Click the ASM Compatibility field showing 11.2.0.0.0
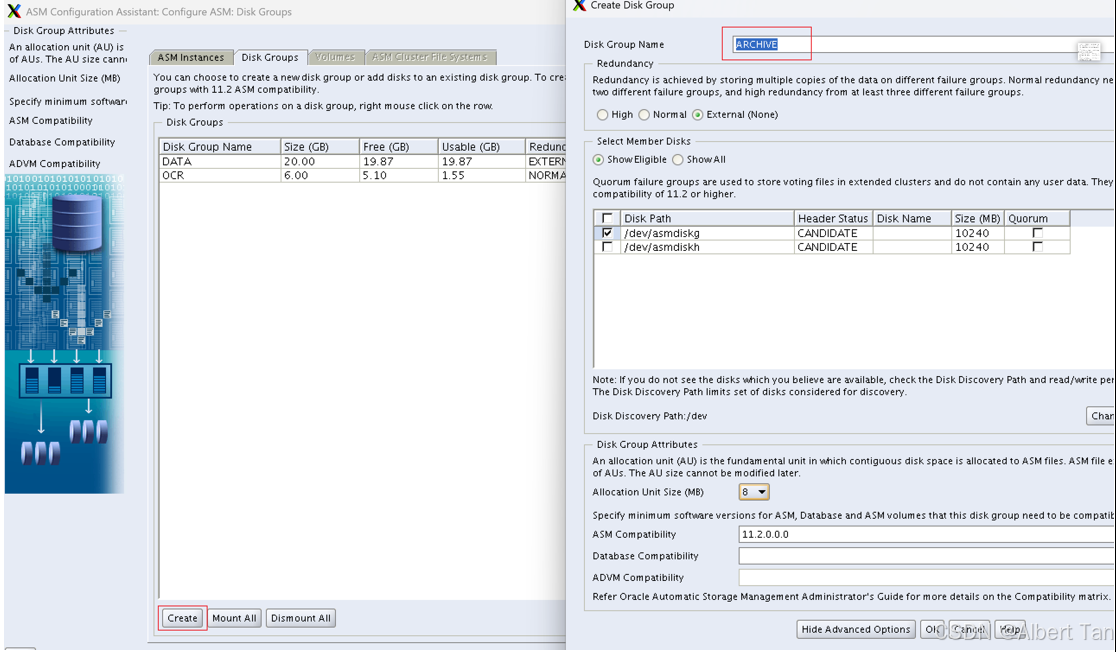Screen dimensions: 1118x652 coord(926,534)
